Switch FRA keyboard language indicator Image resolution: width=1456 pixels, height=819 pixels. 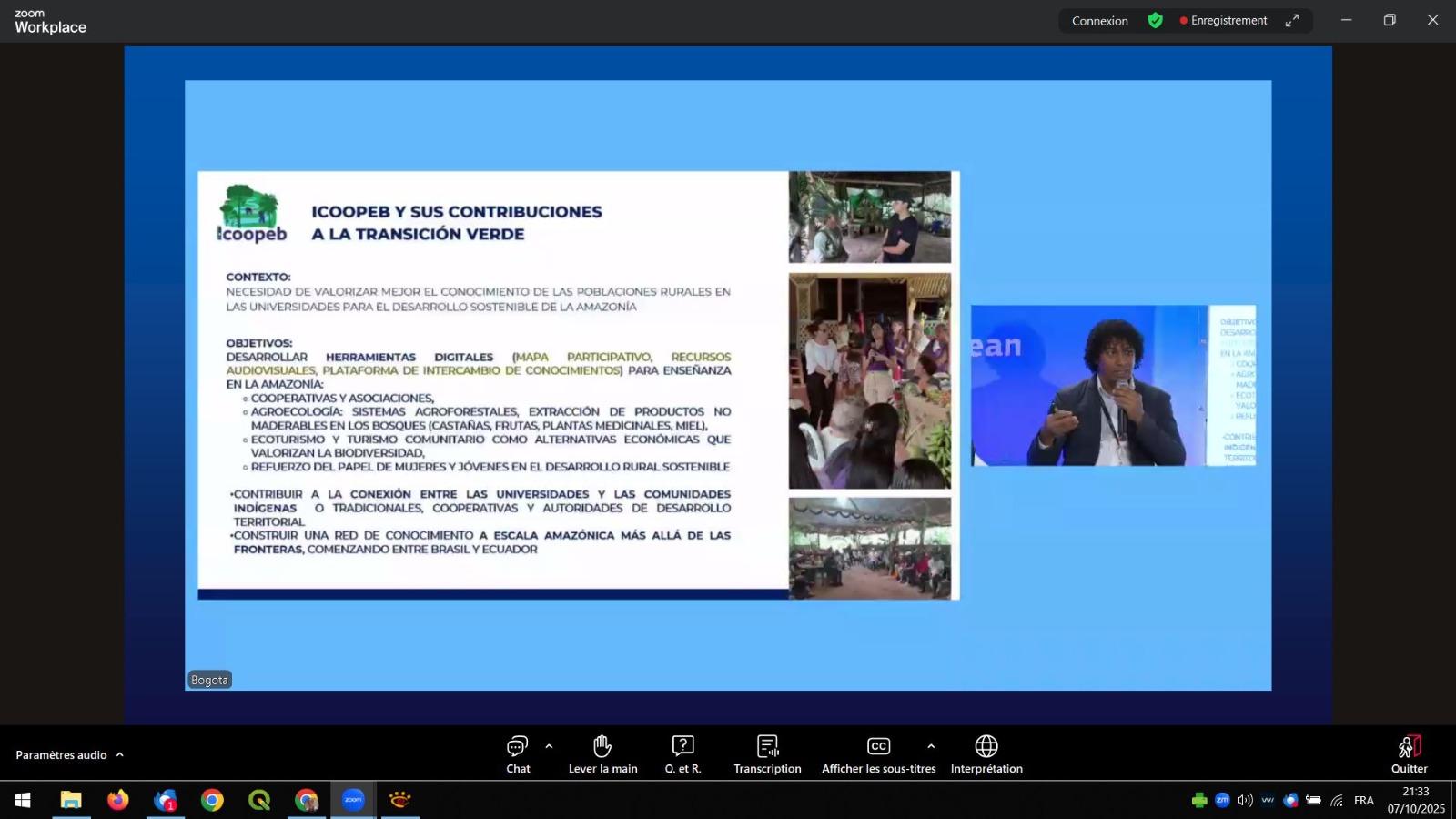[x=1363, y=800]
